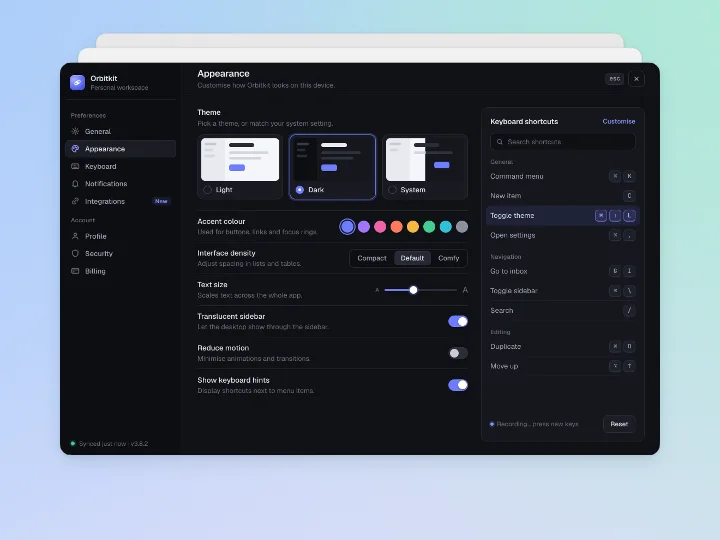This screenshot has height=540, width=720.
Task: Open General preferences
Action: 121,131
